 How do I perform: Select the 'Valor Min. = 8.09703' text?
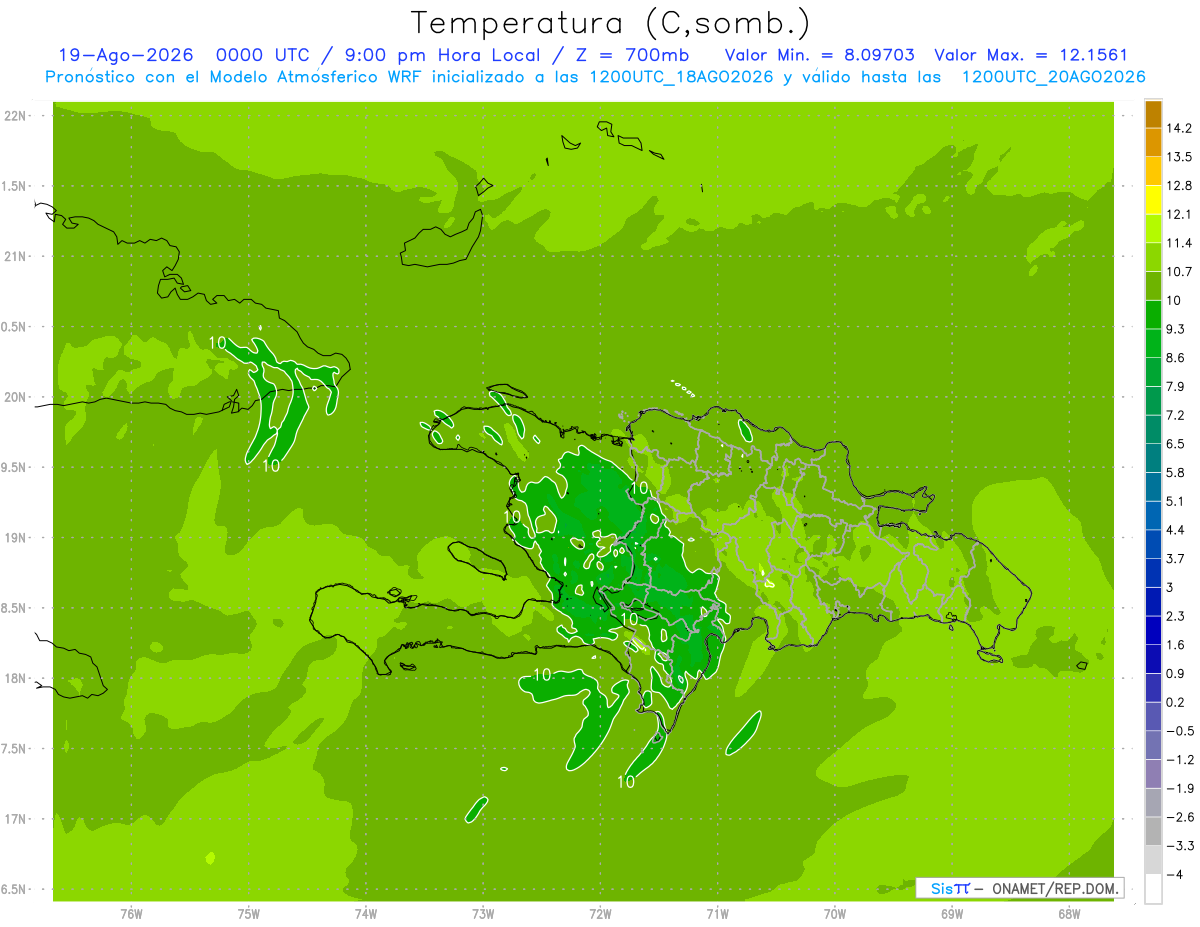pyautogui.click(x=819, y=56)
